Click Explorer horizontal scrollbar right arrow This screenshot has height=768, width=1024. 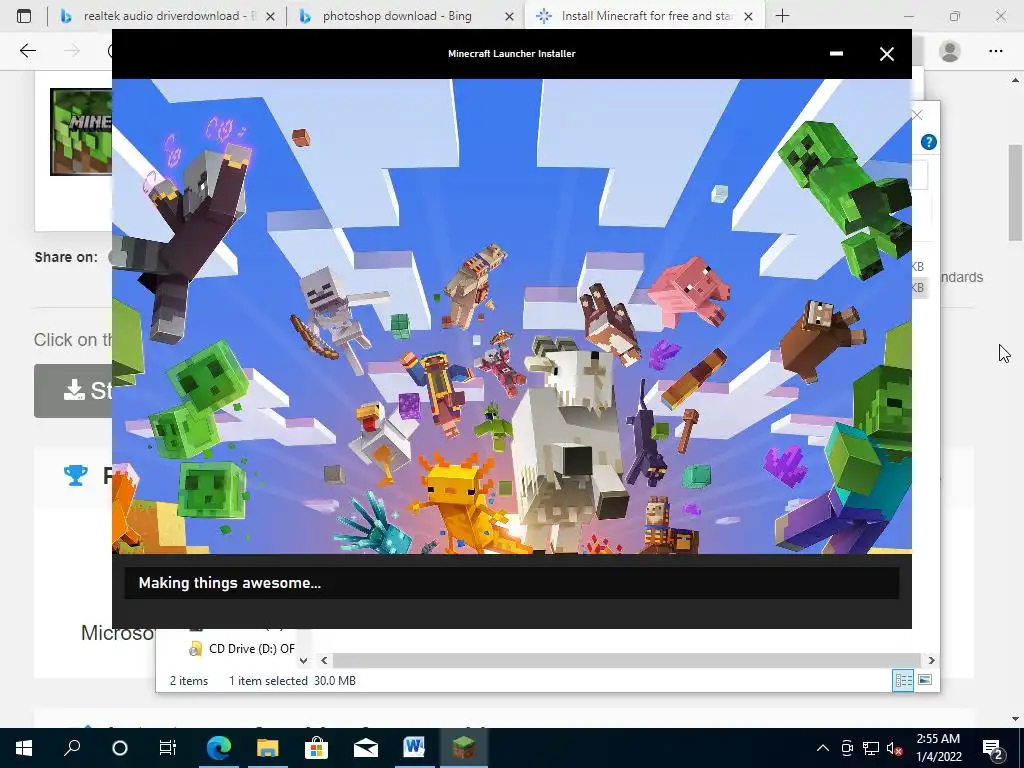point(931,660)
